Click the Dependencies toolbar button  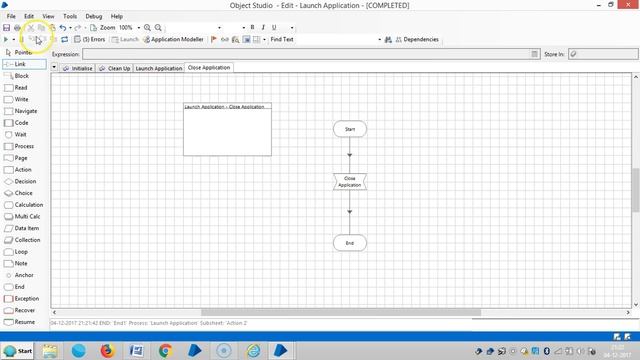[x=417, y=40]
